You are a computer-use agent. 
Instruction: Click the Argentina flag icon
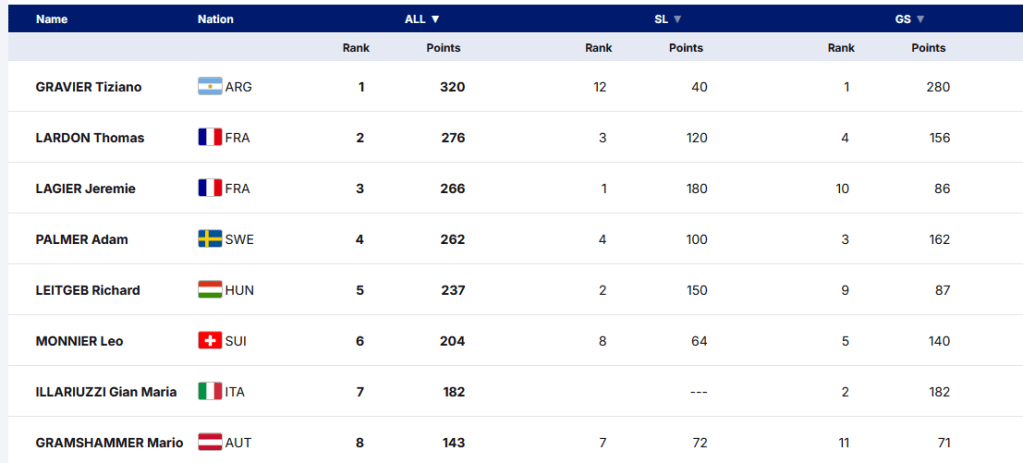(x=210, y=87)
